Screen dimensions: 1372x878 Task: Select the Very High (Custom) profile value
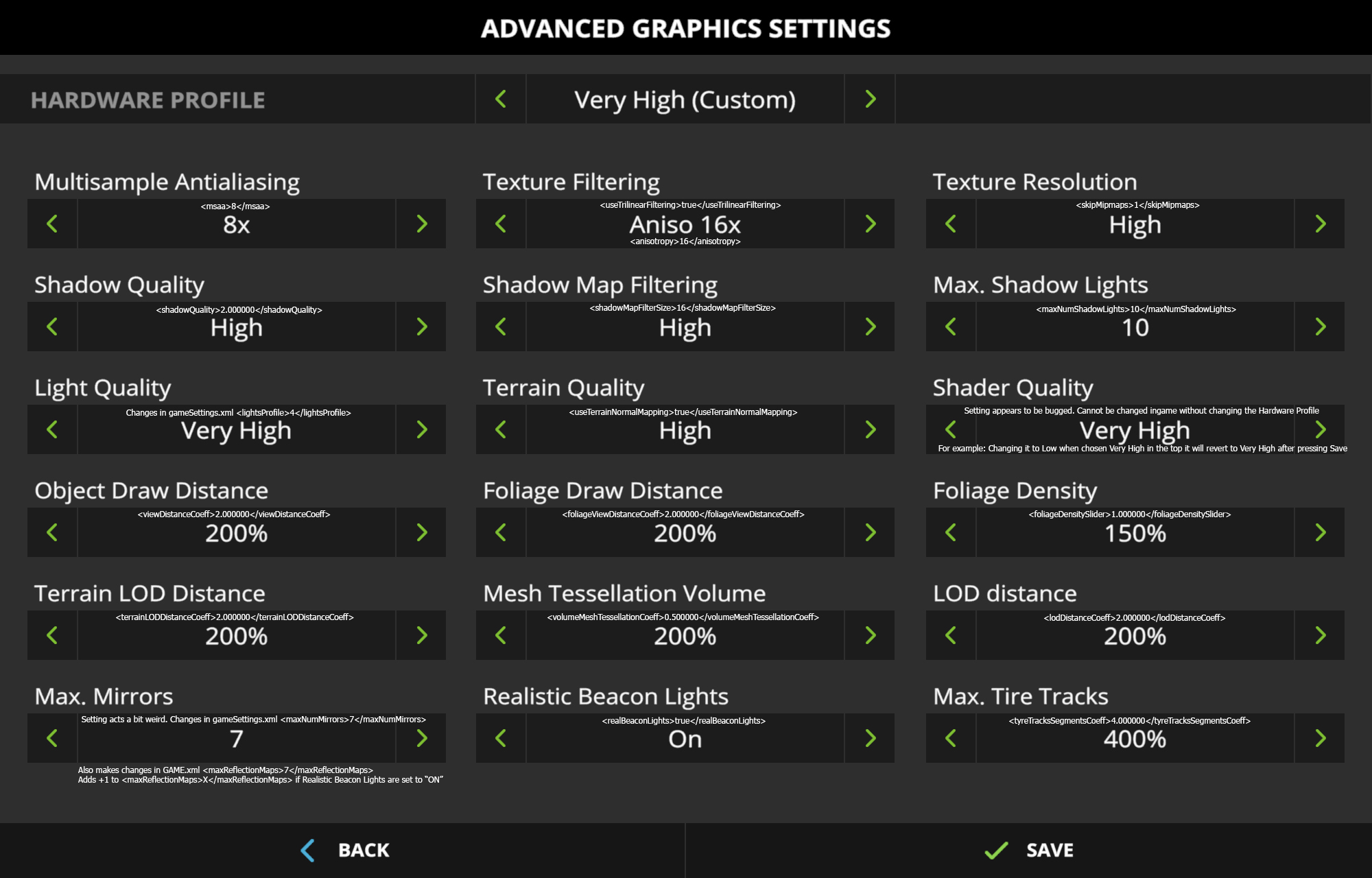pyautogui.click(x=685, y=99)
